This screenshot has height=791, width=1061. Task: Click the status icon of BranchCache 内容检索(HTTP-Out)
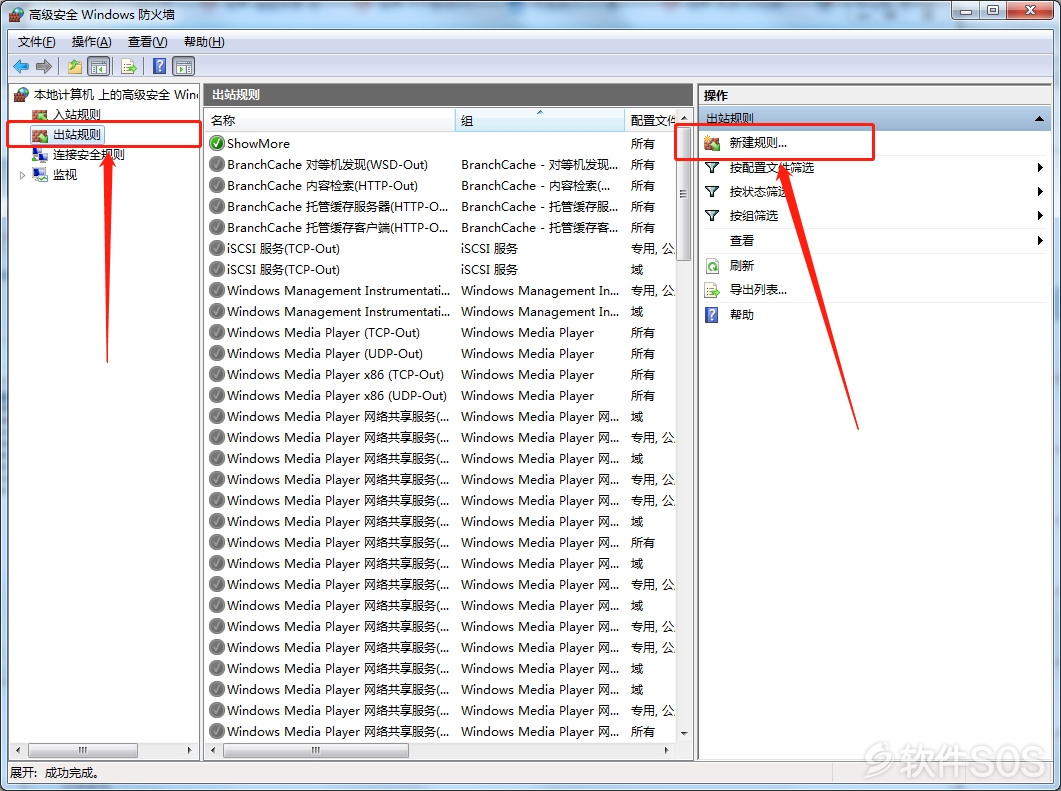217,185
